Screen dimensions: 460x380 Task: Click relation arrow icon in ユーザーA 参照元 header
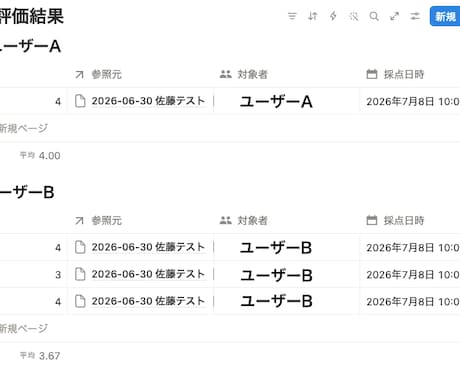point(79,74)
